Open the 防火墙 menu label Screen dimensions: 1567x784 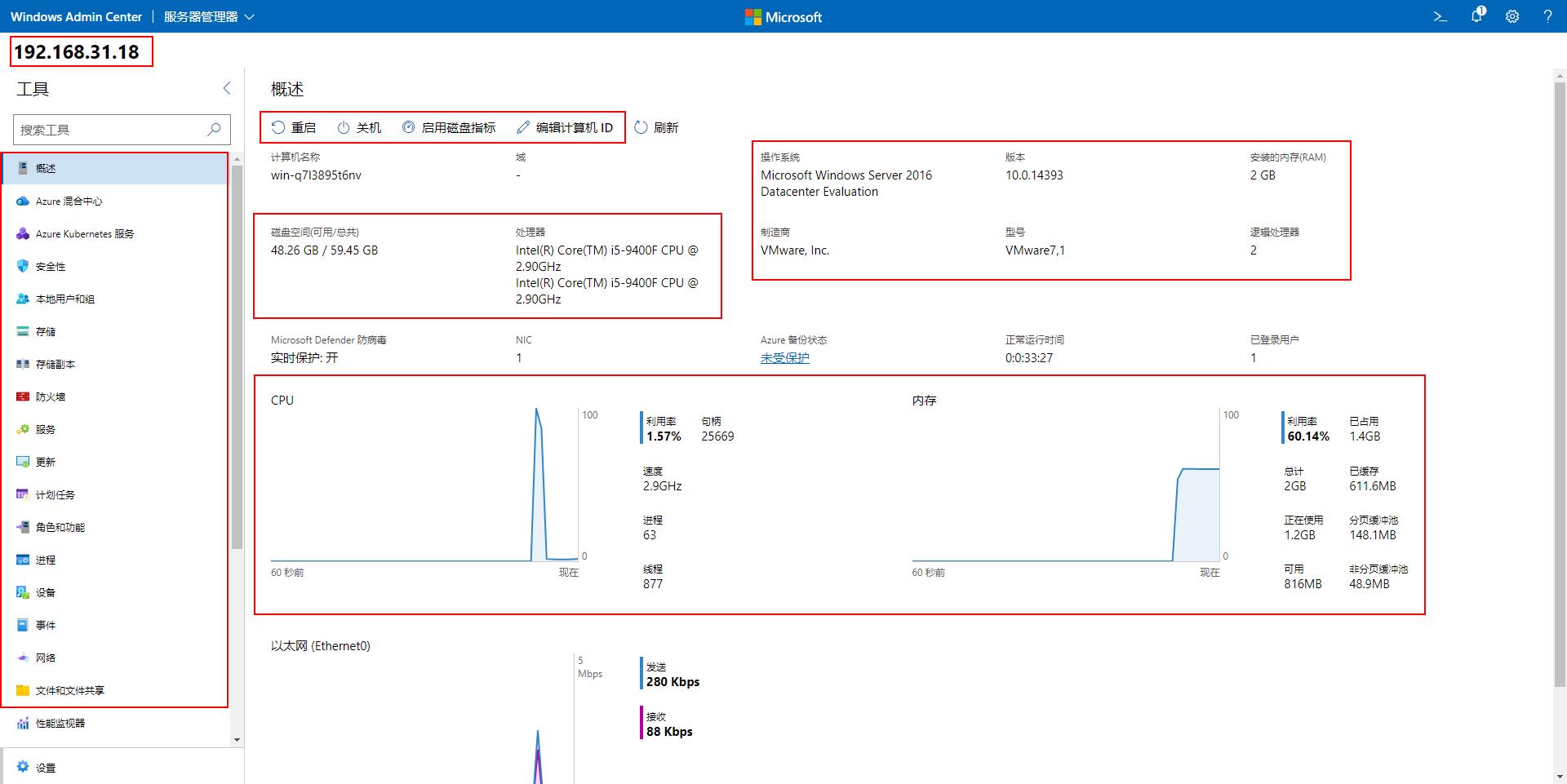pyautogui.click(x=51, y=396)
